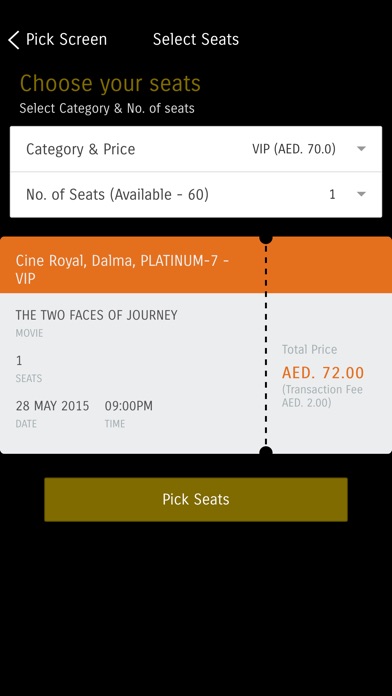Tap the AED. 72.00 total price
The height and width of the screenshot is (696, 392).
click(323, 373)
